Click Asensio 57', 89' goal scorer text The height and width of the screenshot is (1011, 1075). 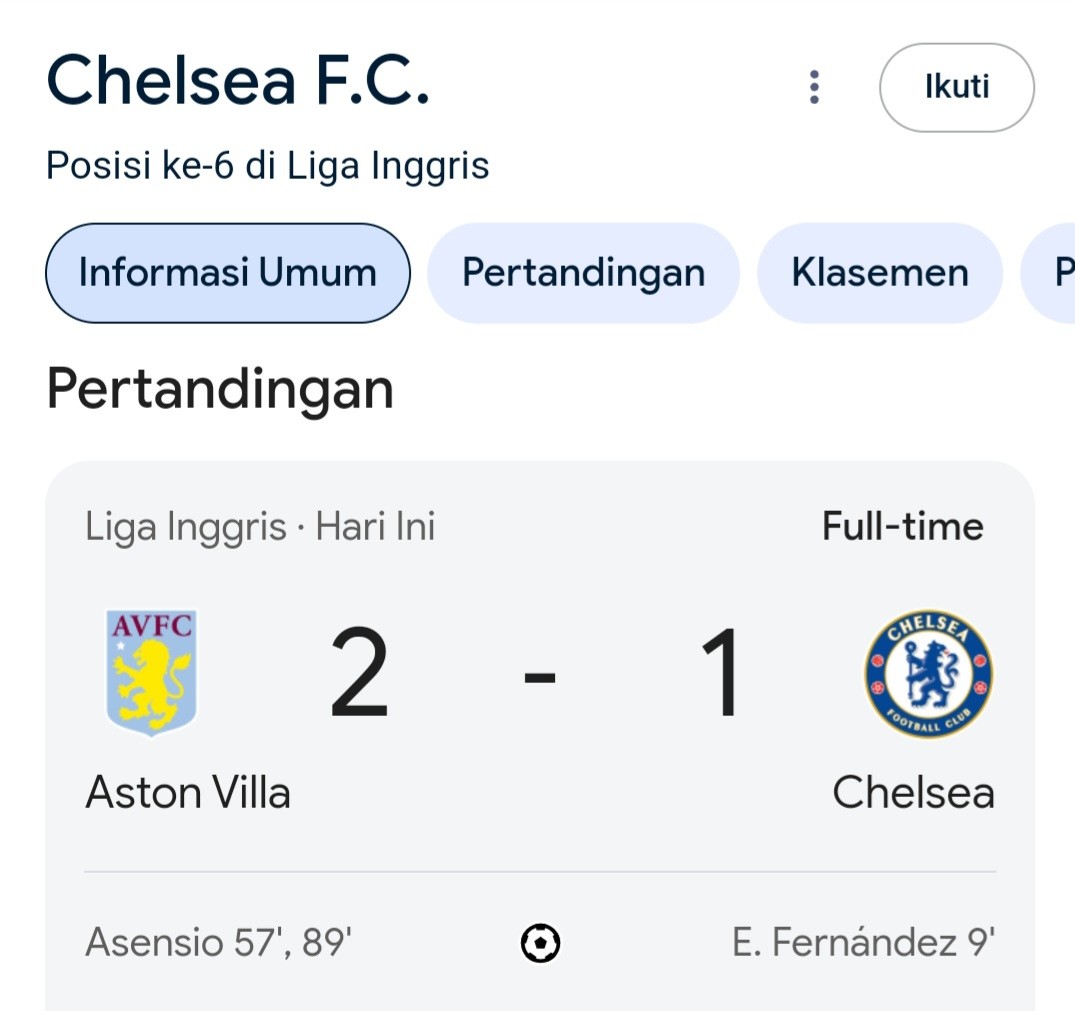point(219,942)
